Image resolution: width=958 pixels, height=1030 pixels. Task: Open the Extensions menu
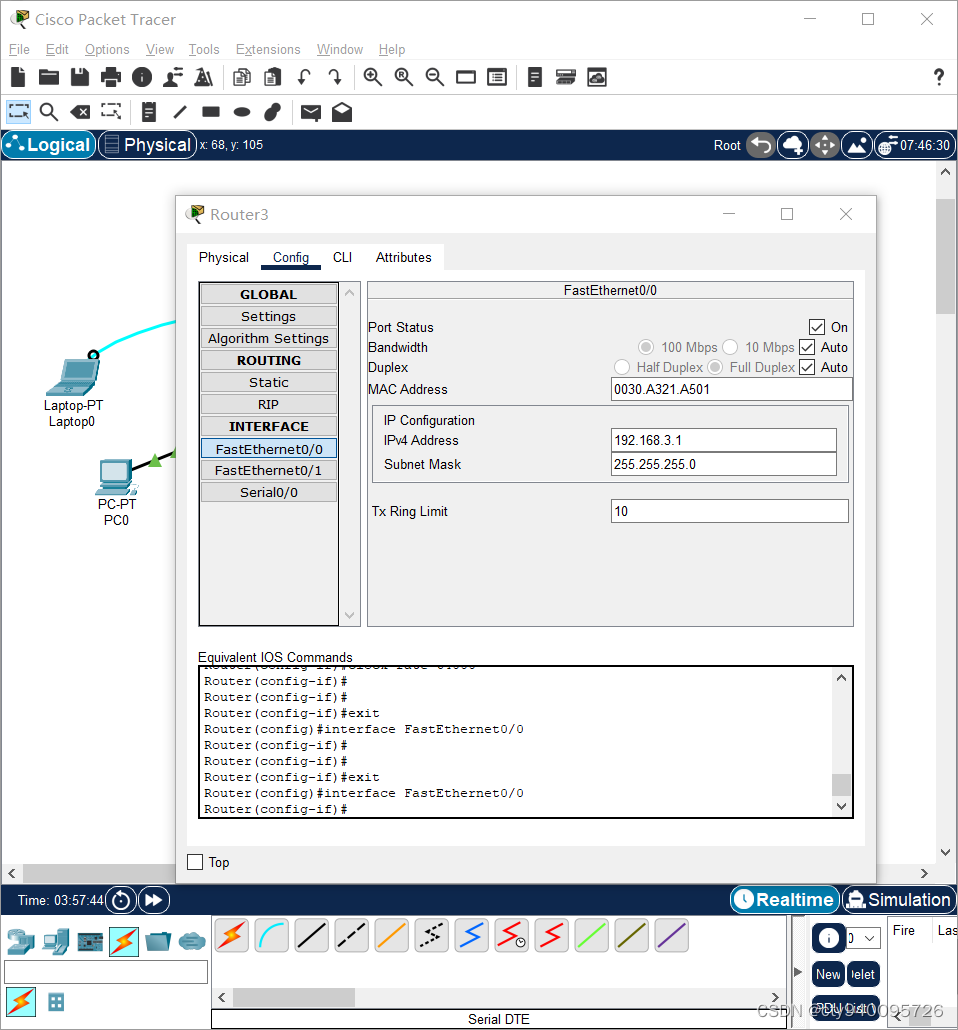point(268,49)
